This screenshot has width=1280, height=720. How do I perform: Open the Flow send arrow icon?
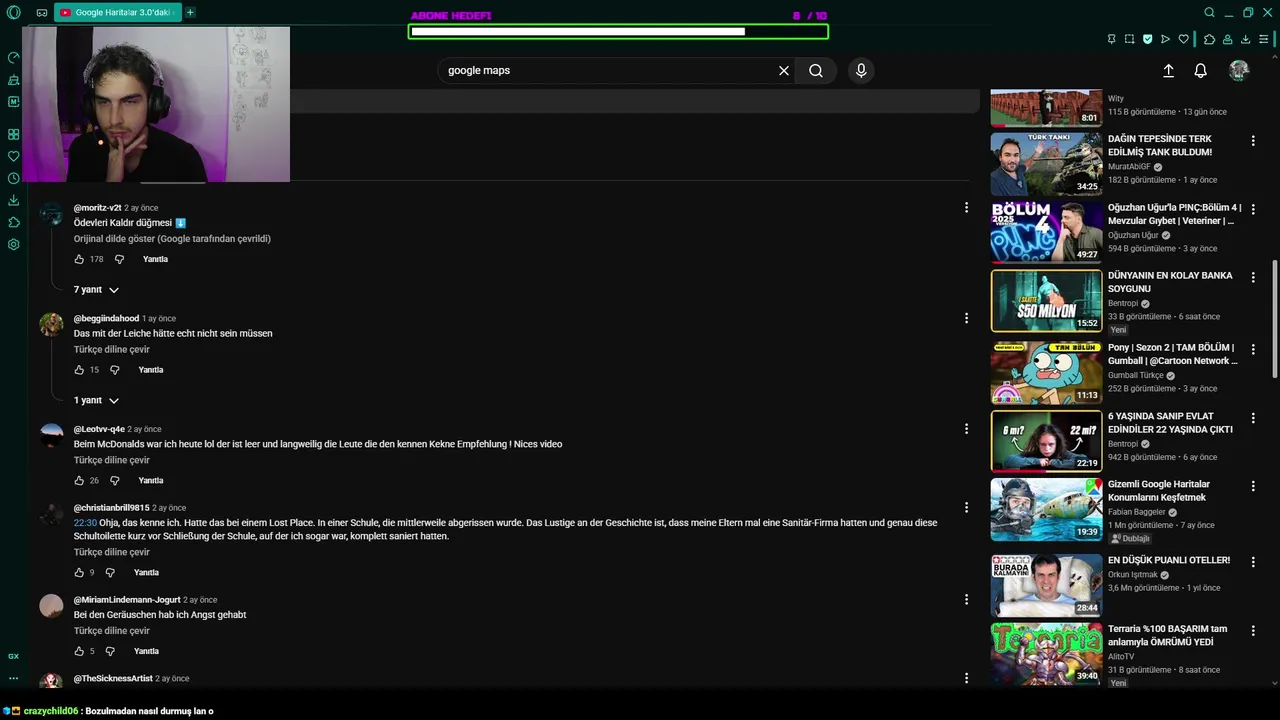[x=1166, y=39]
